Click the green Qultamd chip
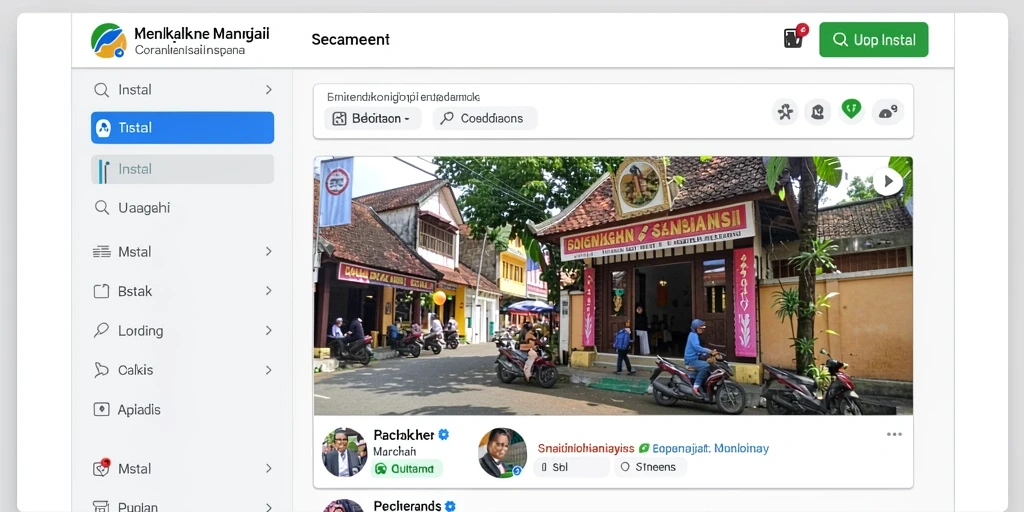The width and height of the screenshot is (1024, 512). point(406,468)
